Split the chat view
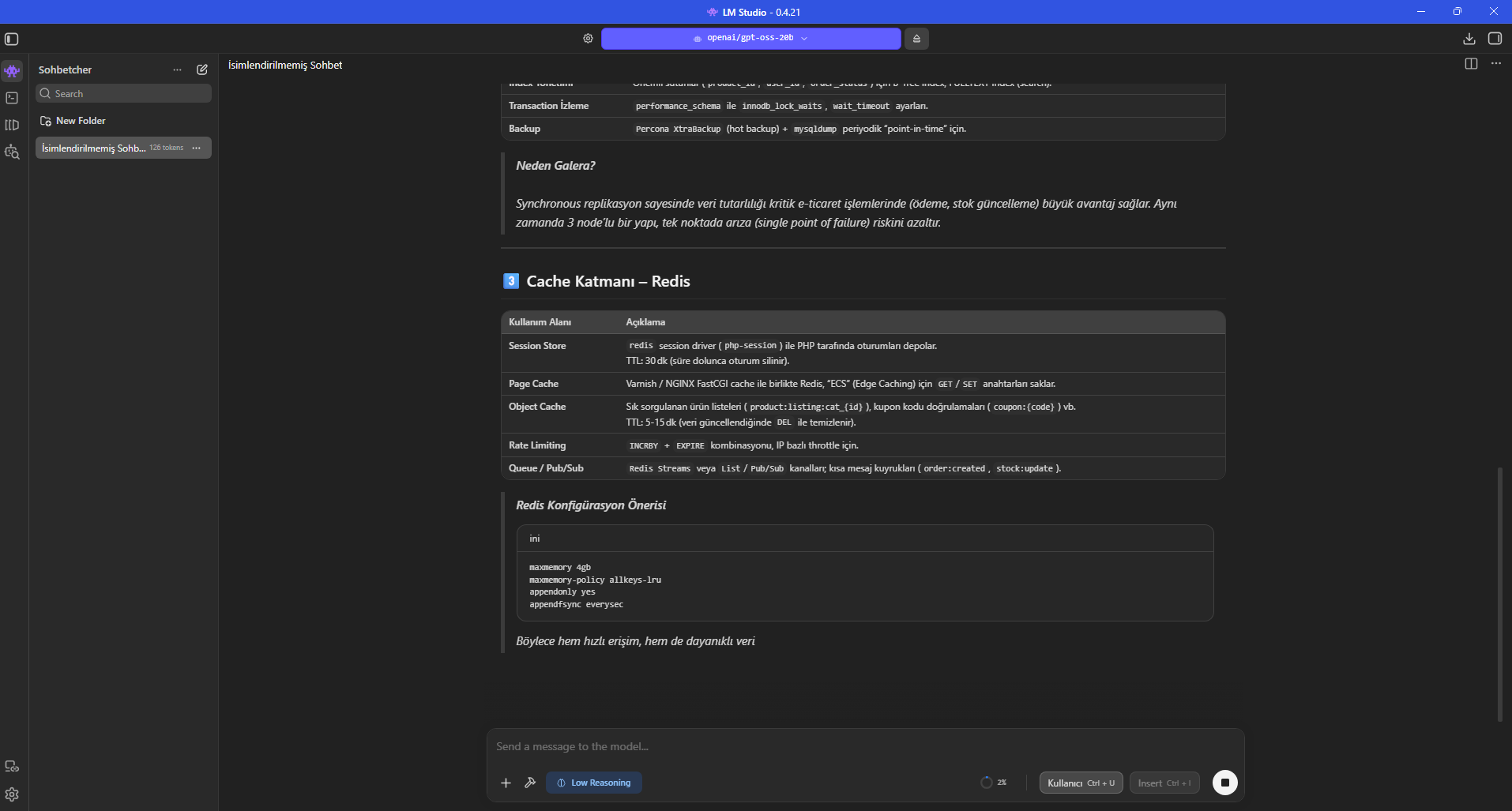Image resolution: width=1512 pixels, height=811 pixels. 1471,63
